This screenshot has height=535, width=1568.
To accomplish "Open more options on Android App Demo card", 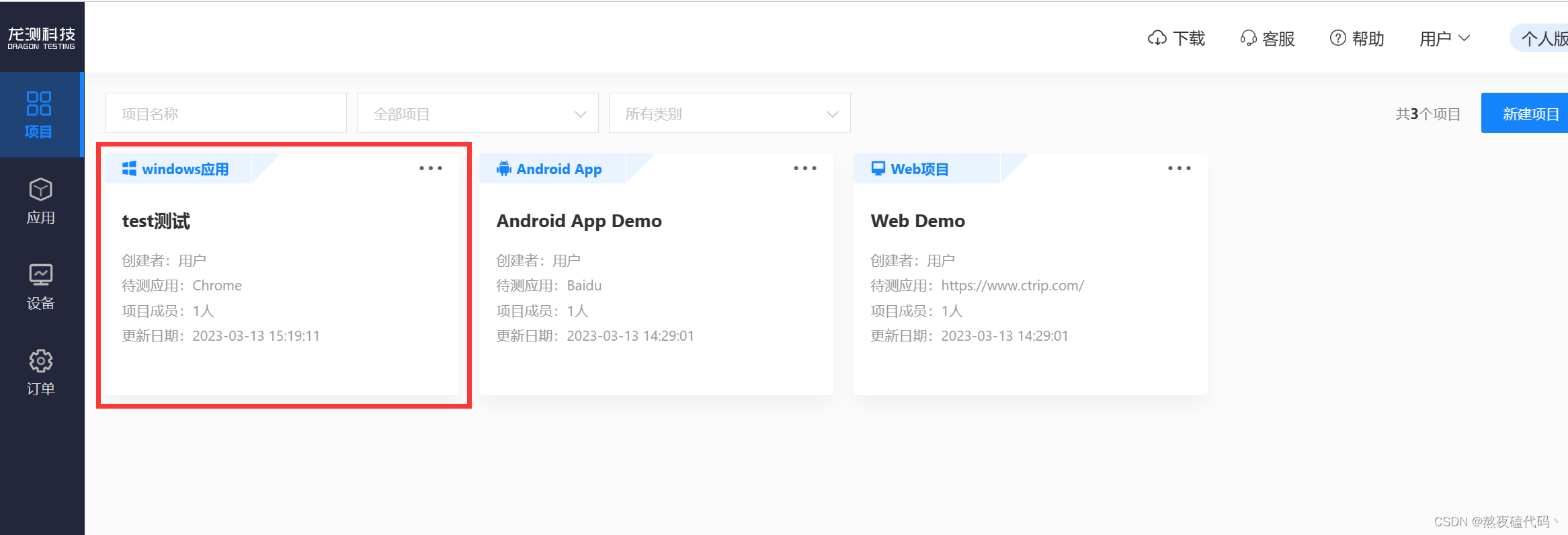I will tap(805, 168).
